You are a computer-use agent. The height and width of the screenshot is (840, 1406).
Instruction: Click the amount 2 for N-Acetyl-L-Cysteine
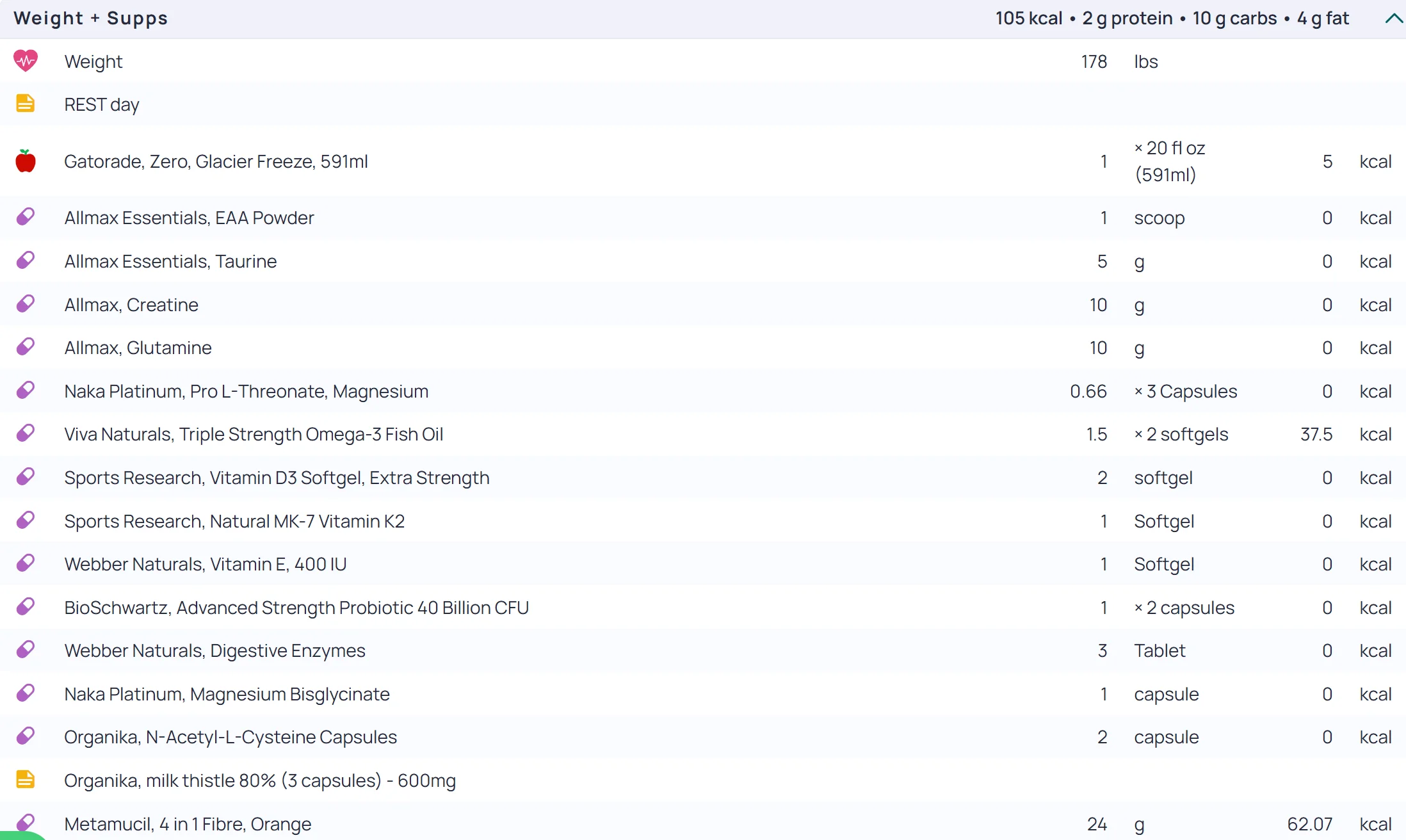coord(1102,737)
